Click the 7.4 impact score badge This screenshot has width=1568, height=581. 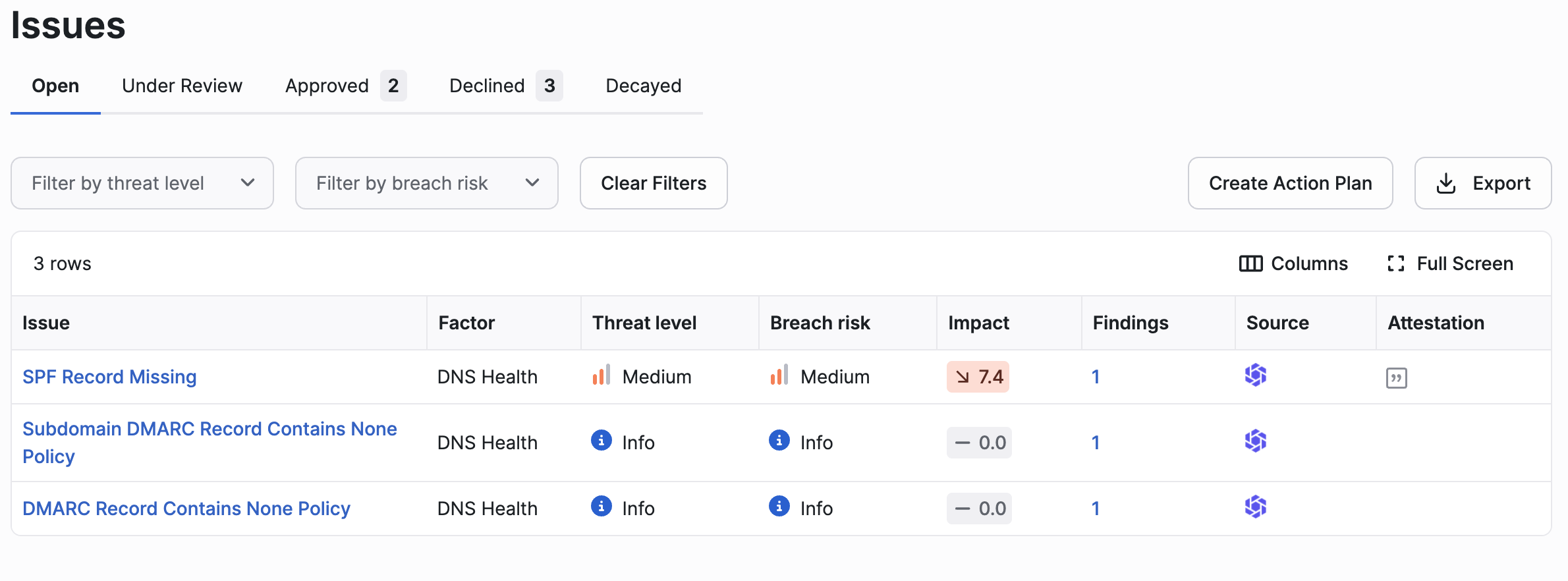pyautogui.click(x=978, y=377)
